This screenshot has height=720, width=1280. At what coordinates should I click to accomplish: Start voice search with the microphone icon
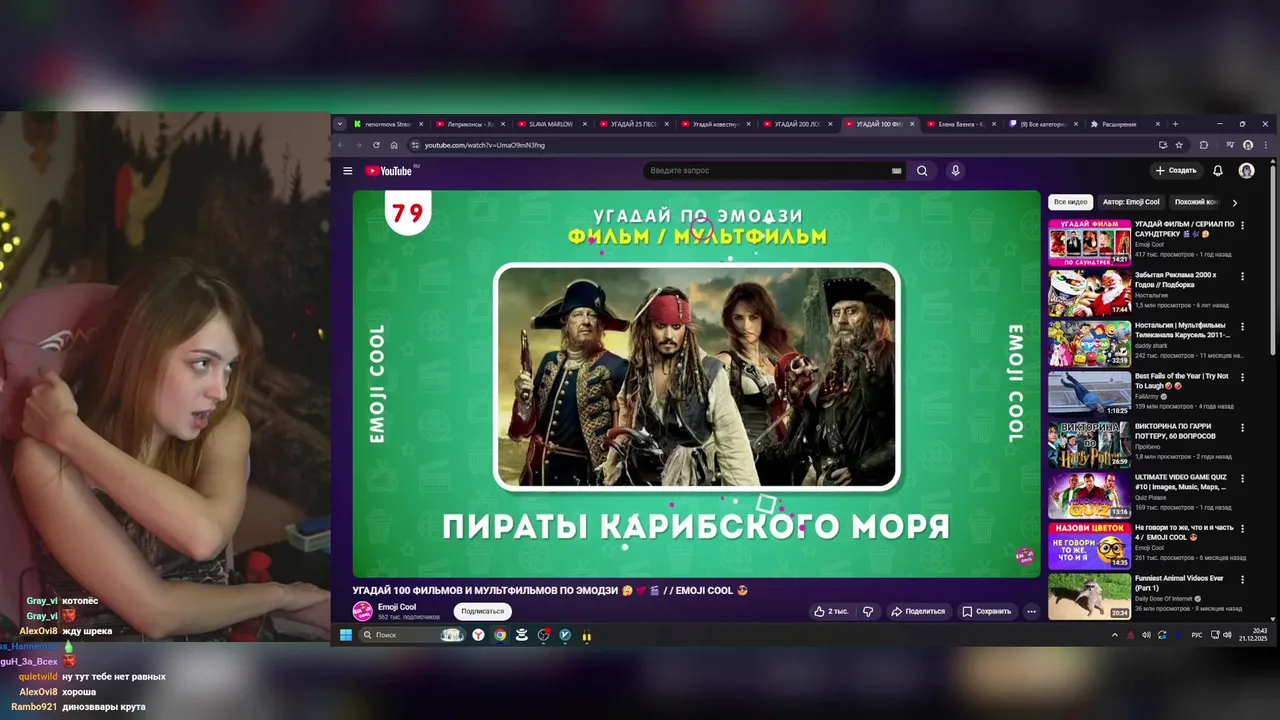[955, 171]
